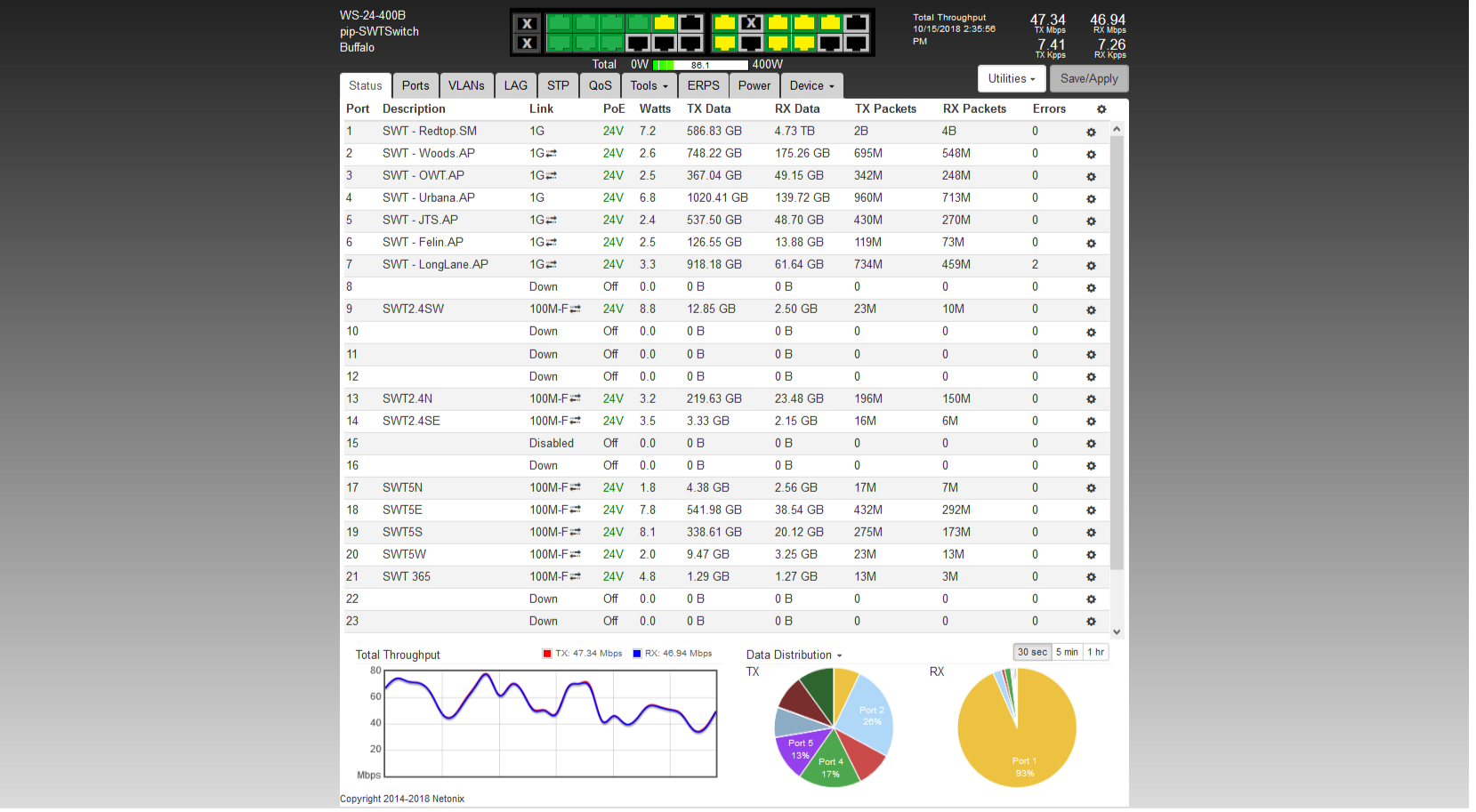Open the Tools dropdown menu
Image resolution: width=1476 pixels, height=812 pixels.
[x=649, y=85]
